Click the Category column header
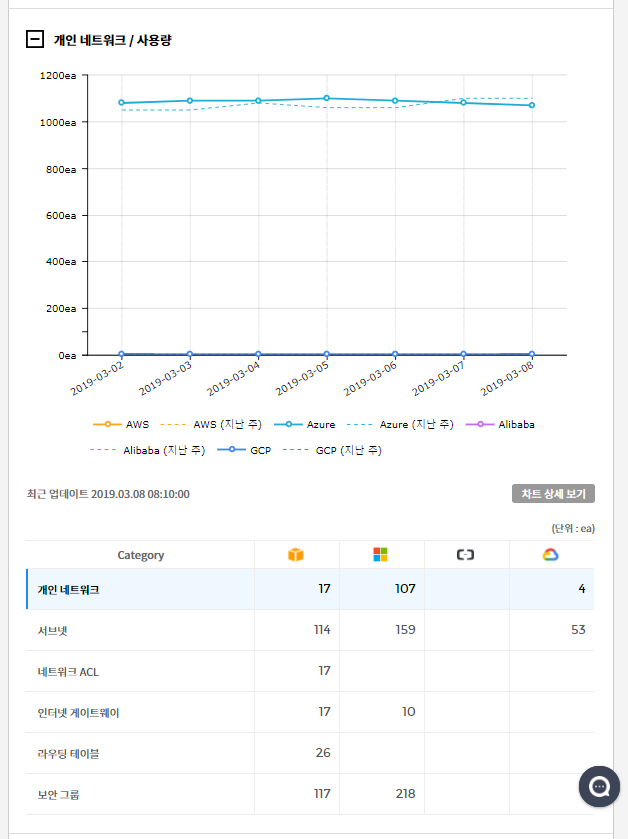 140,555
